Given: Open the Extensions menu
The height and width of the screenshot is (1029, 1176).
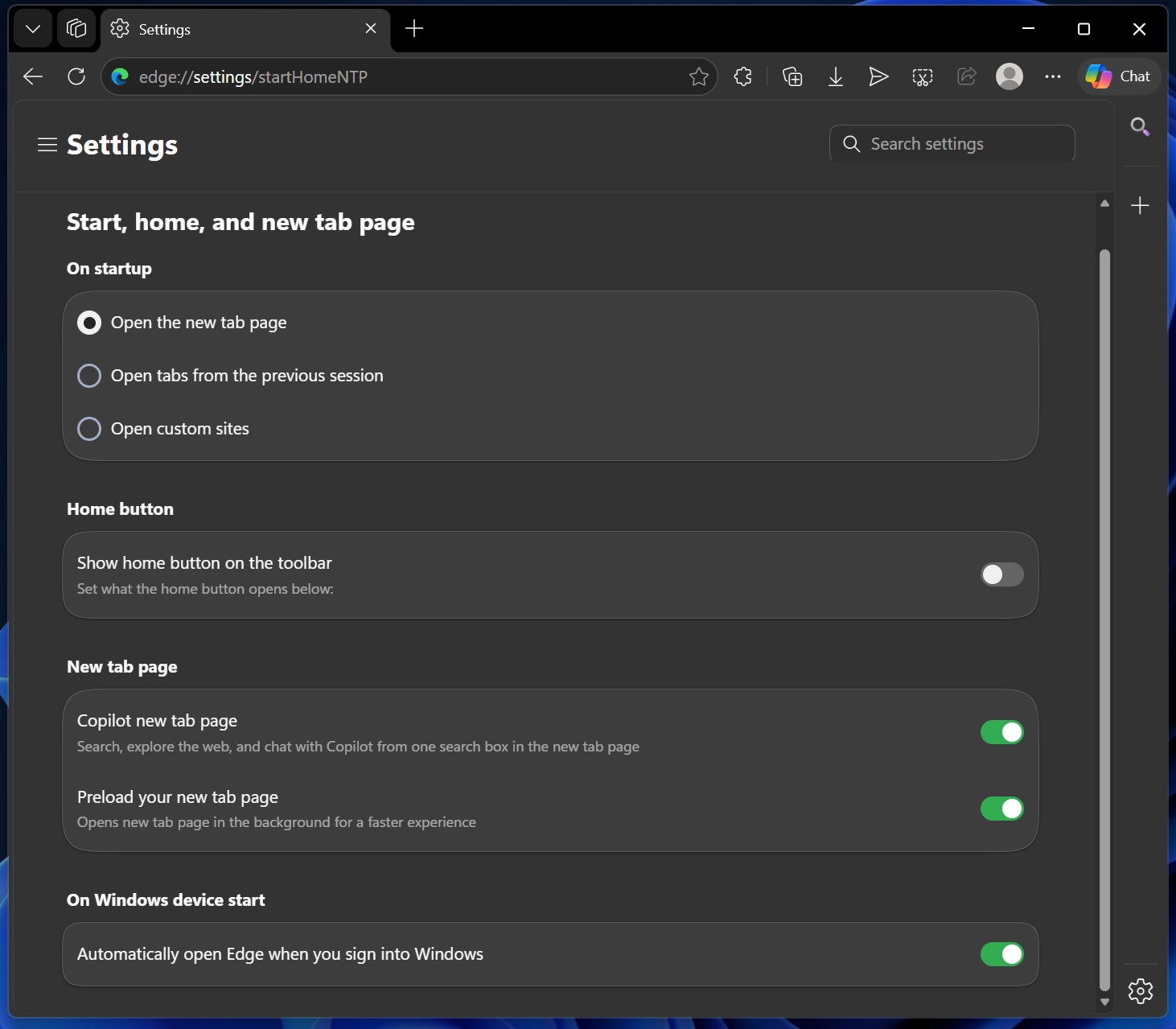Looking at the screenshot, I should click(x=742, y=76).
